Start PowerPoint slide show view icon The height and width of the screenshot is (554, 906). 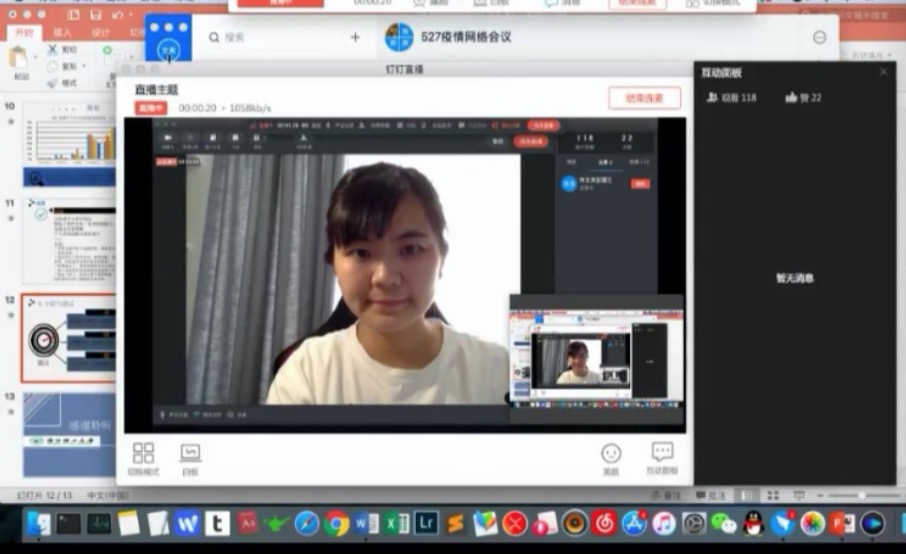(799, 496)
